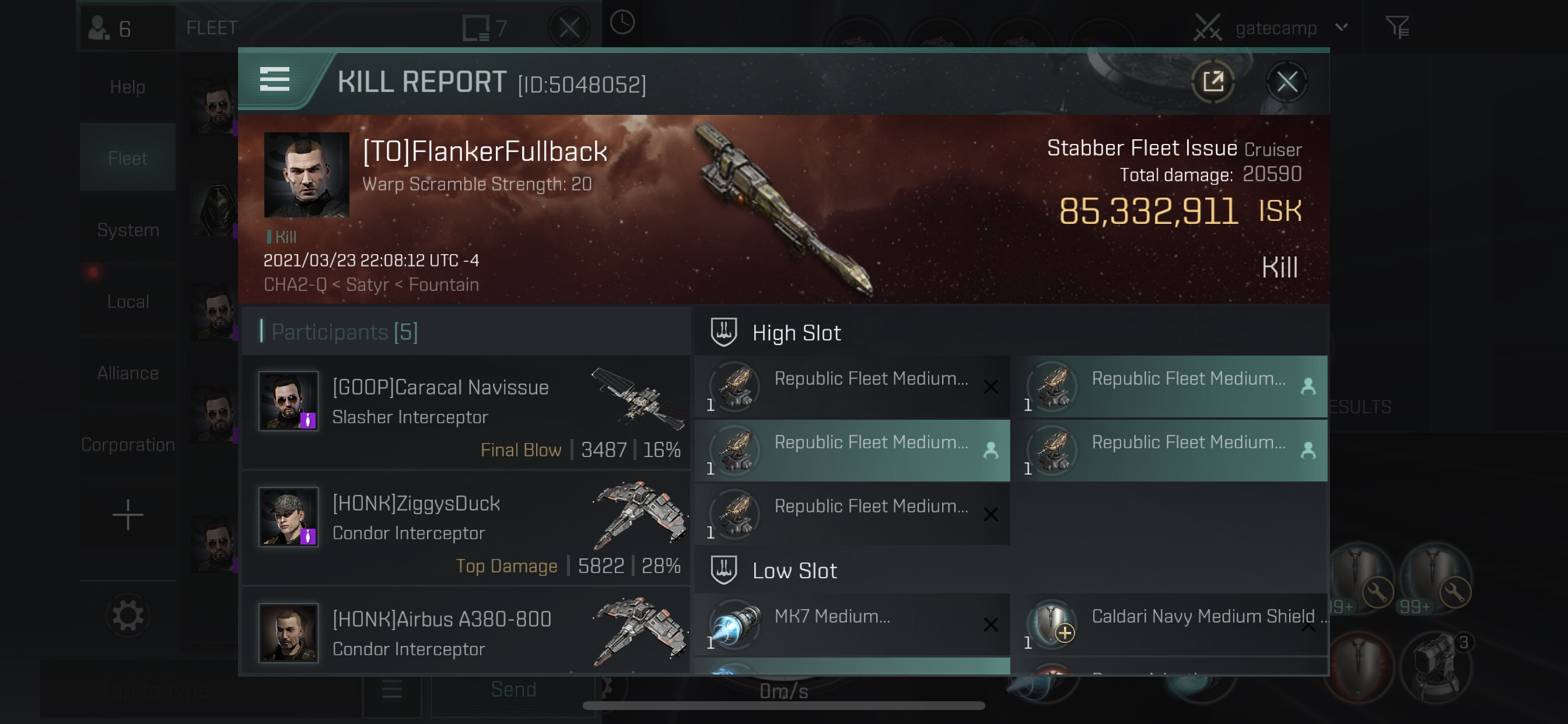1568x724 pixels.
Task: Expand the gatecamp overview preset dropdown
Action: coord(1341,27)
